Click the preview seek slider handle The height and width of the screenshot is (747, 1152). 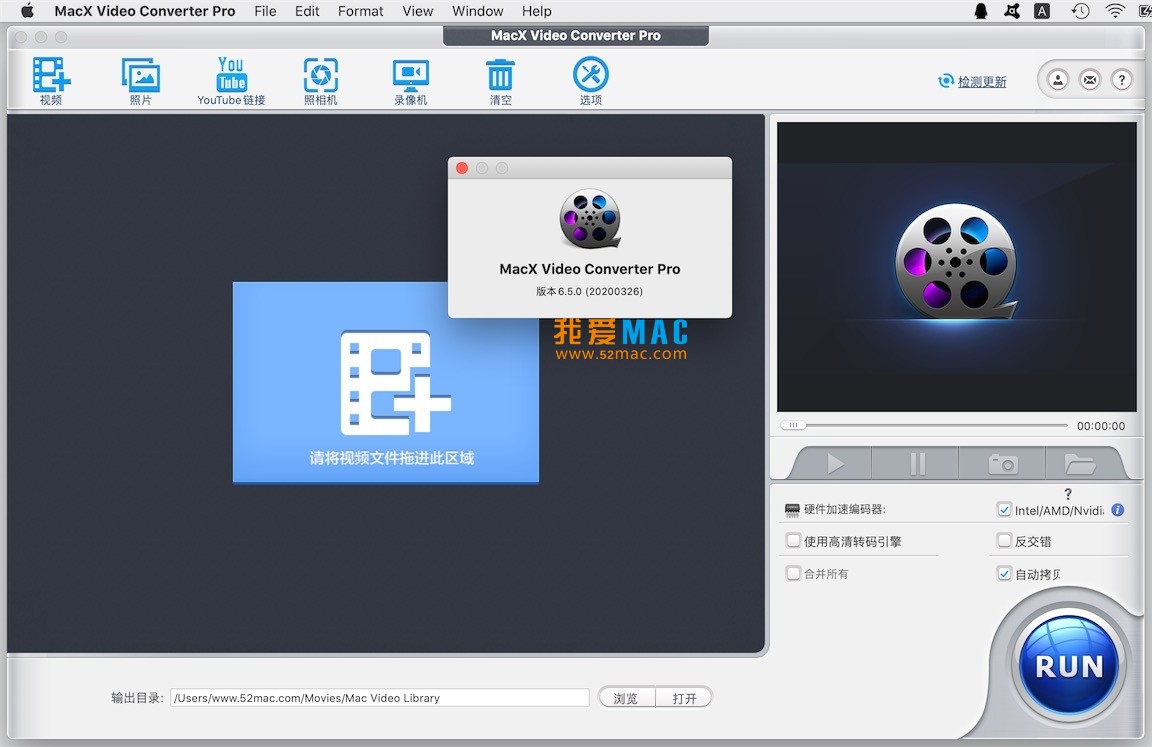pyautogui.click(x=793, y=425)
